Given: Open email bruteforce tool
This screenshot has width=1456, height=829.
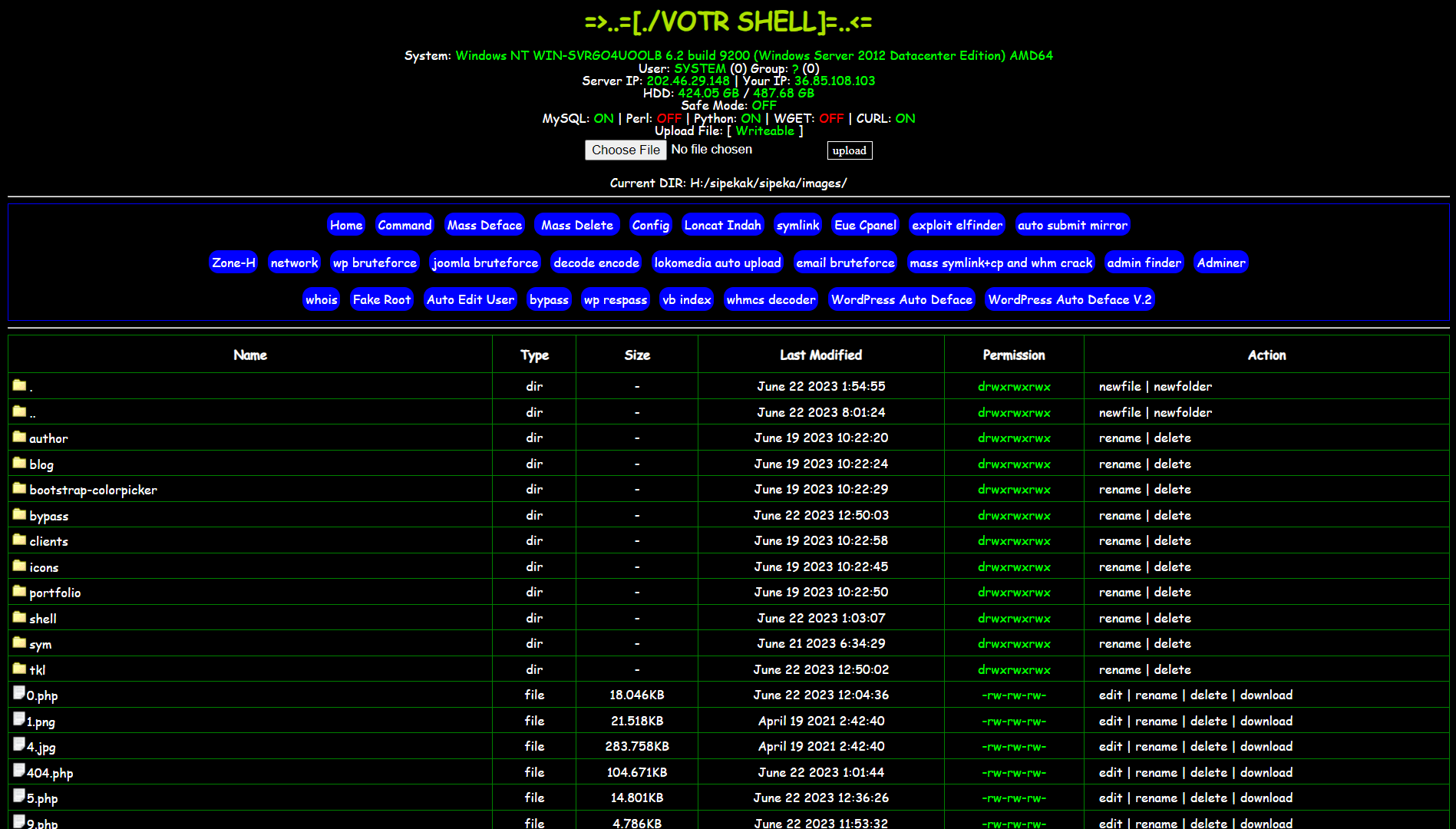Looking at the screenshot, I should tap(845, 263).
